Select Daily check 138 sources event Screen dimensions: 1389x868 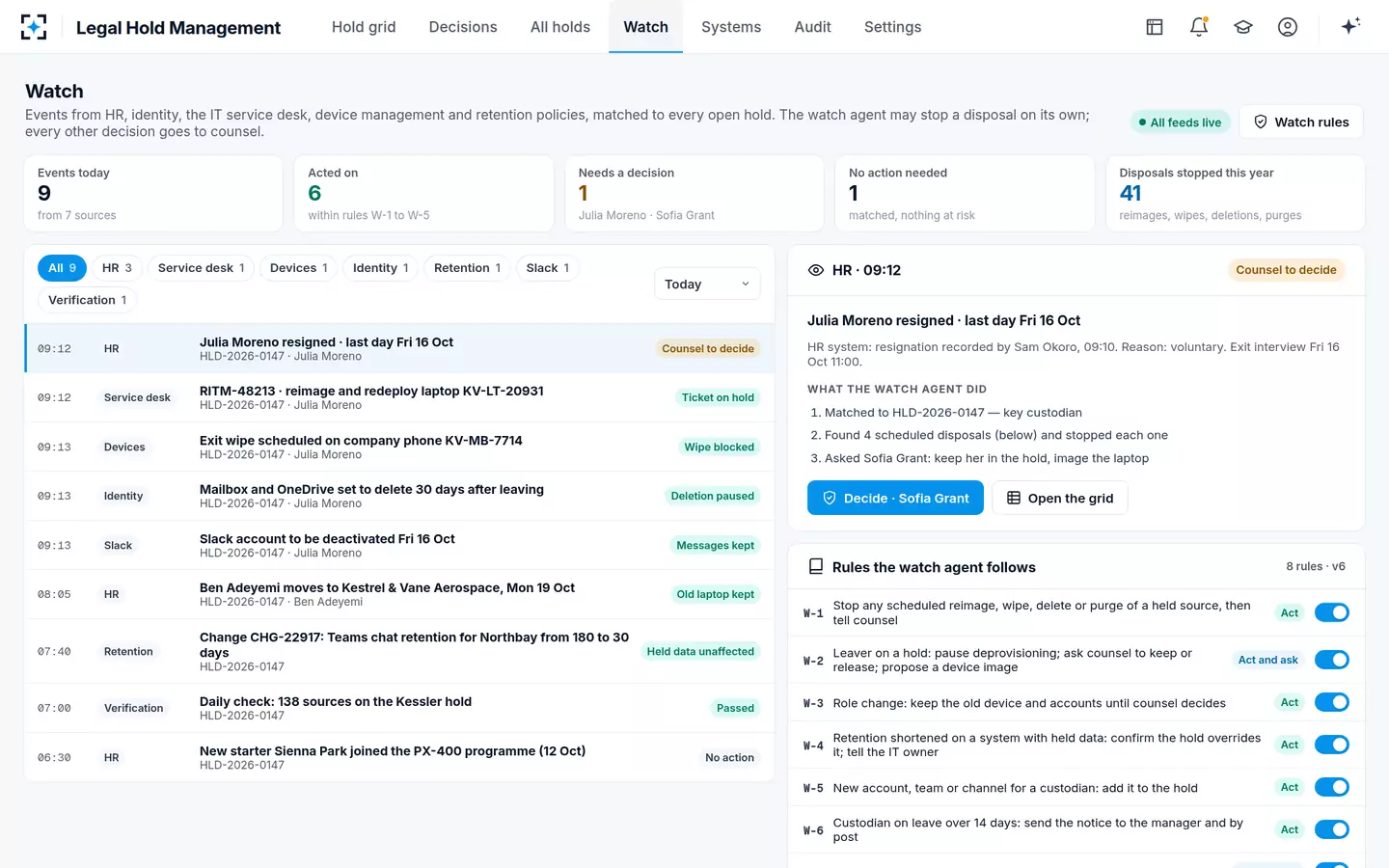pyautogui.click(x=399, y=708)
